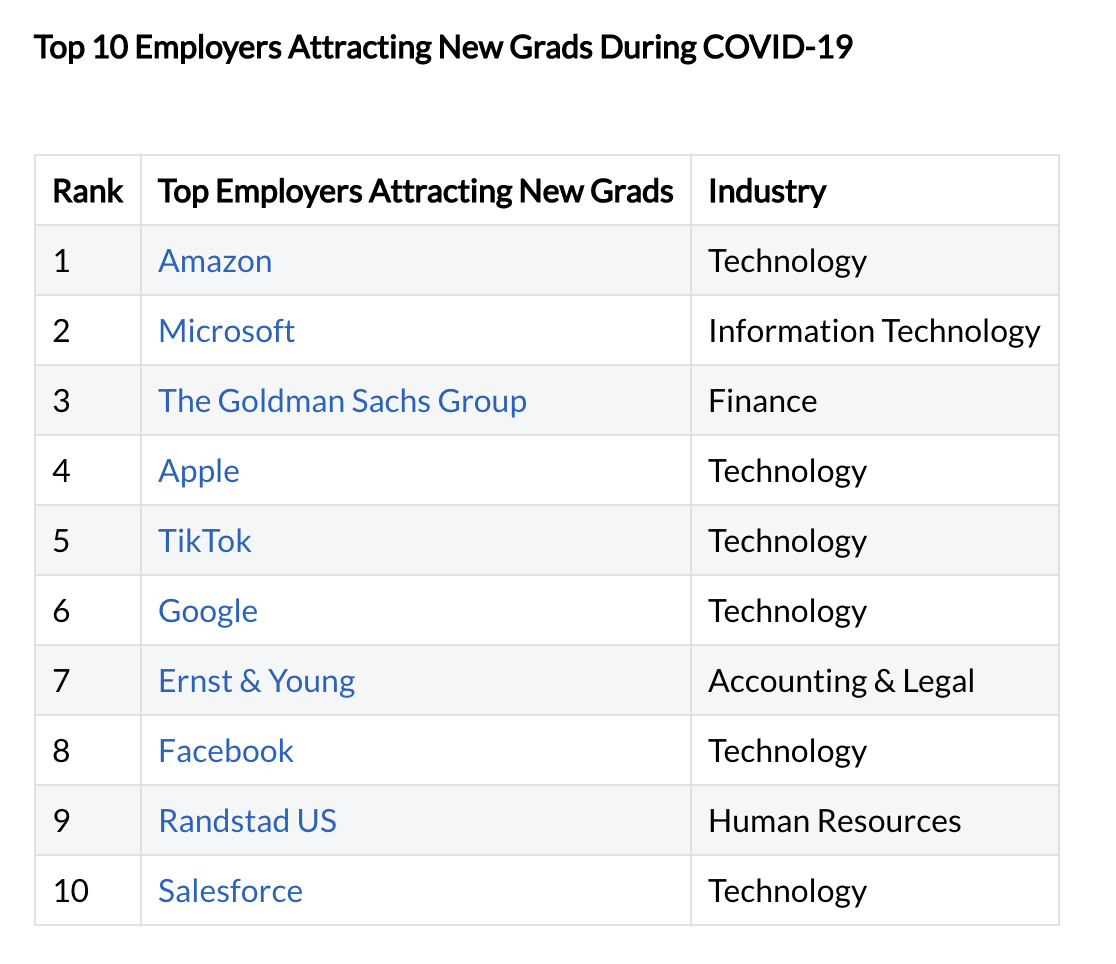Screen dimensions: 1116x964
Task: Click the Top Employers Attracting New Grads header
Action: [416, 192]
